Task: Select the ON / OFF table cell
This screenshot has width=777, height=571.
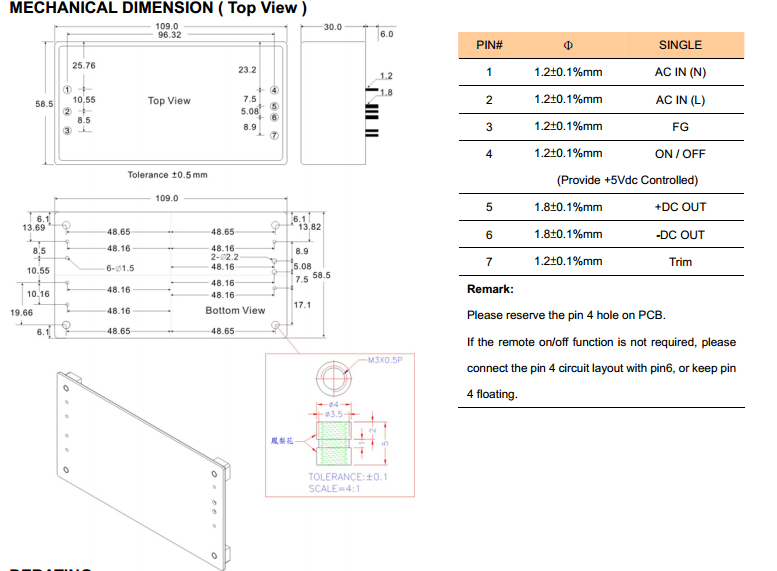Action: (680, 153)
